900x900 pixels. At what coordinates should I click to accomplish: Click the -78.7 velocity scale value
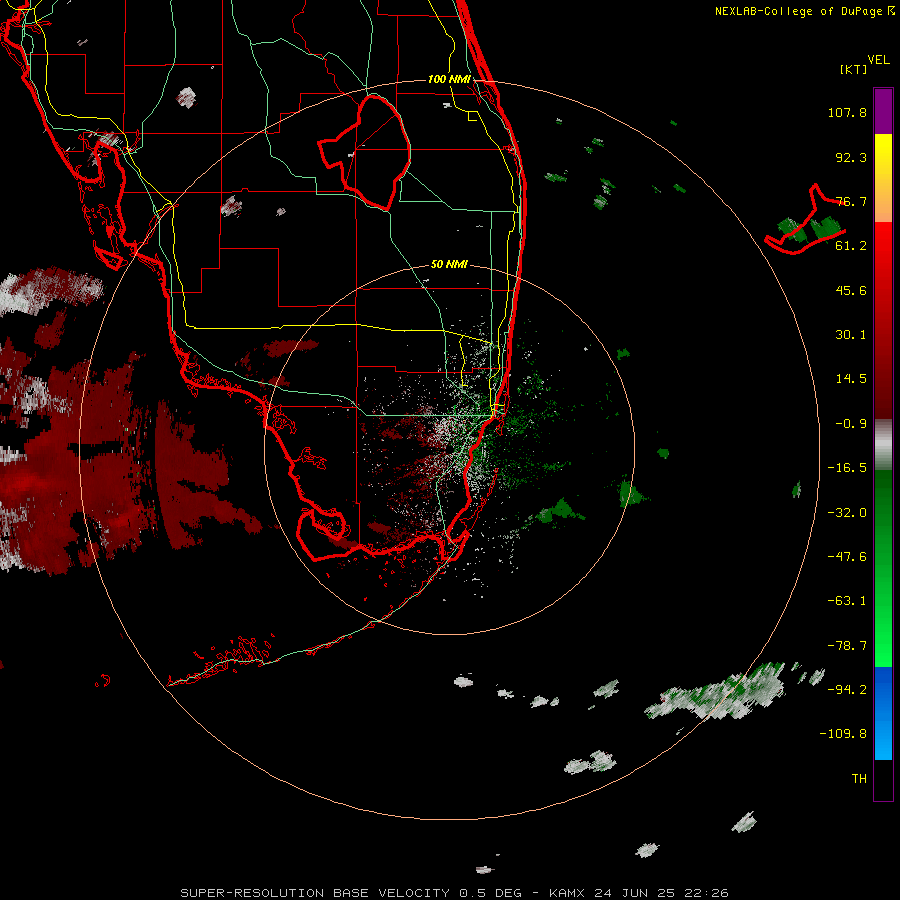pyautogui.click(x=847, y=646)
